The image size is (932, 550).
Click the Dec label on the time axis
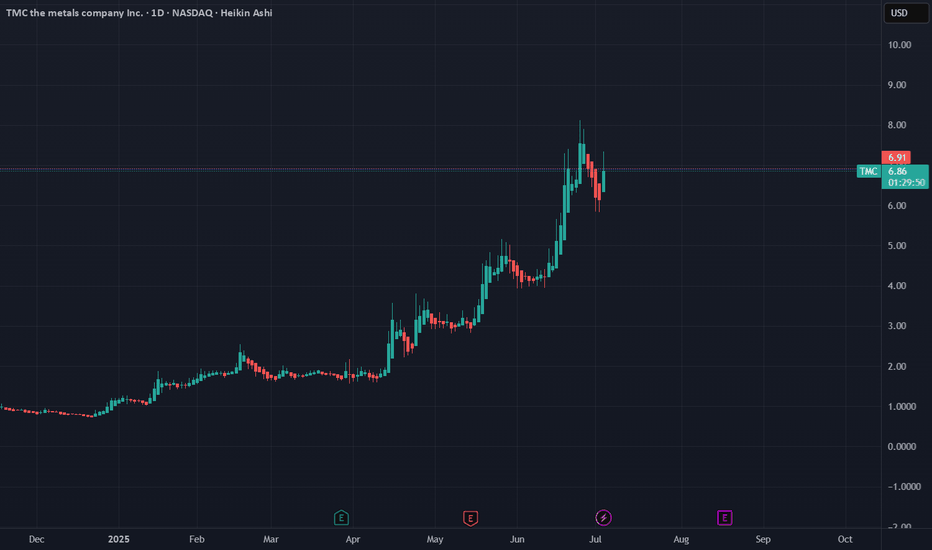click(36, 539)
